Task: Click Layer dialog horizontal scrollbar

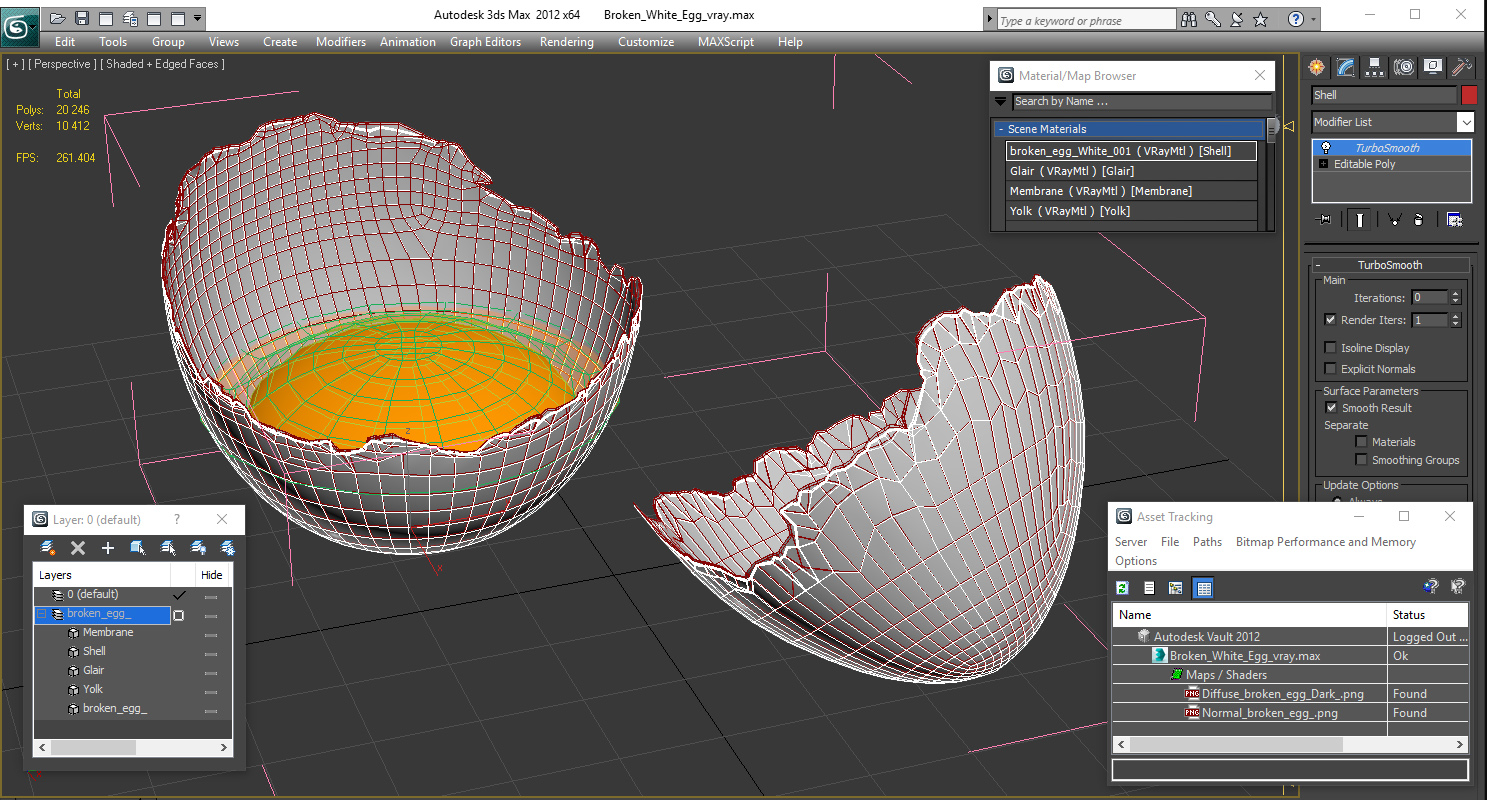Action: tap(133, 747)
